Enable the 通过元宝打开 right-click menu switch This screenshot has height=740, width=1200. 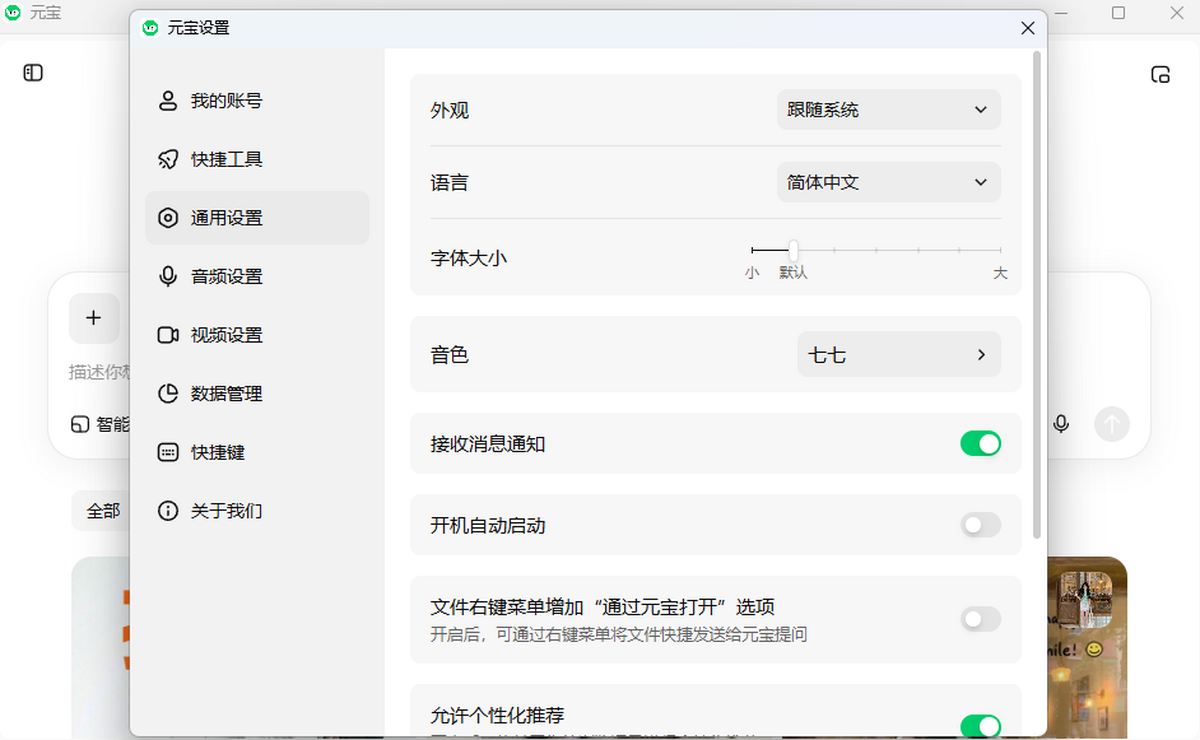point(980,619)
